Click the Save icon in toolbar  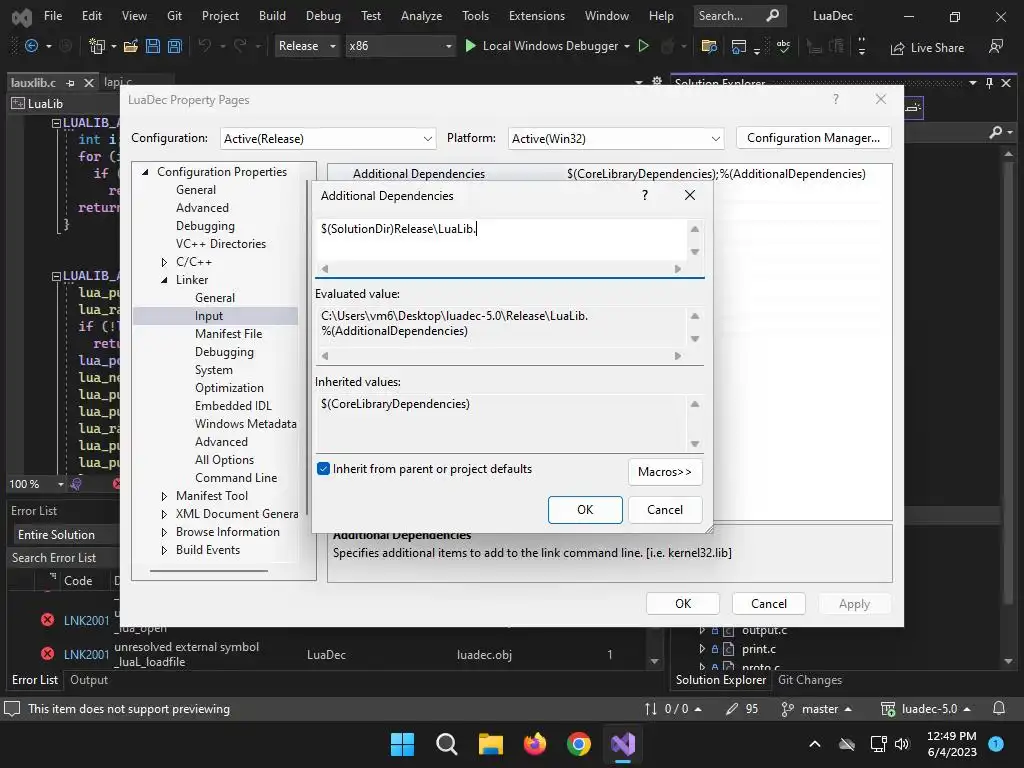point(153,46)
